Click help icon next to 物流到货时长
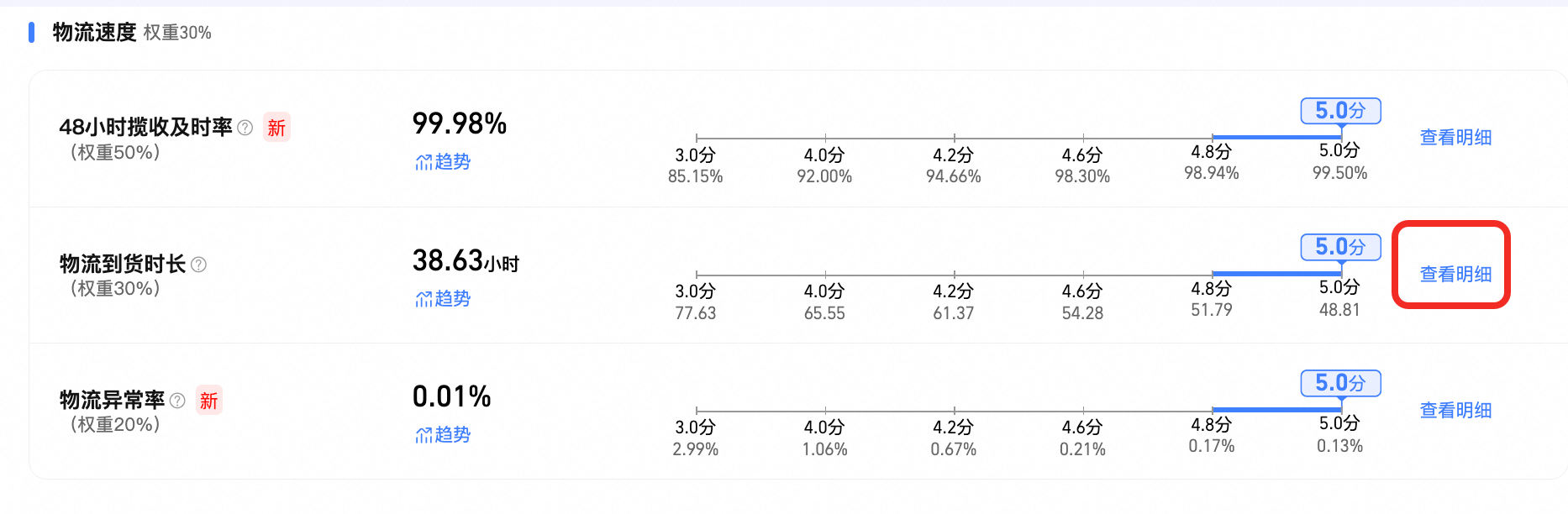Viewport: 1568px width, 514px height. [x=199, y=265]
